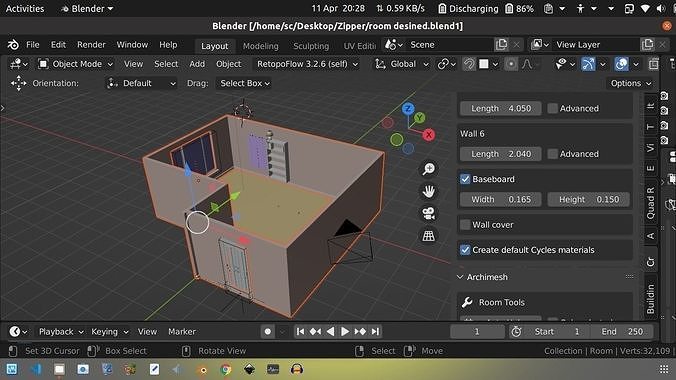Open the Keying dropdown
Screen dimensions: 676x380
click(110, 331)
